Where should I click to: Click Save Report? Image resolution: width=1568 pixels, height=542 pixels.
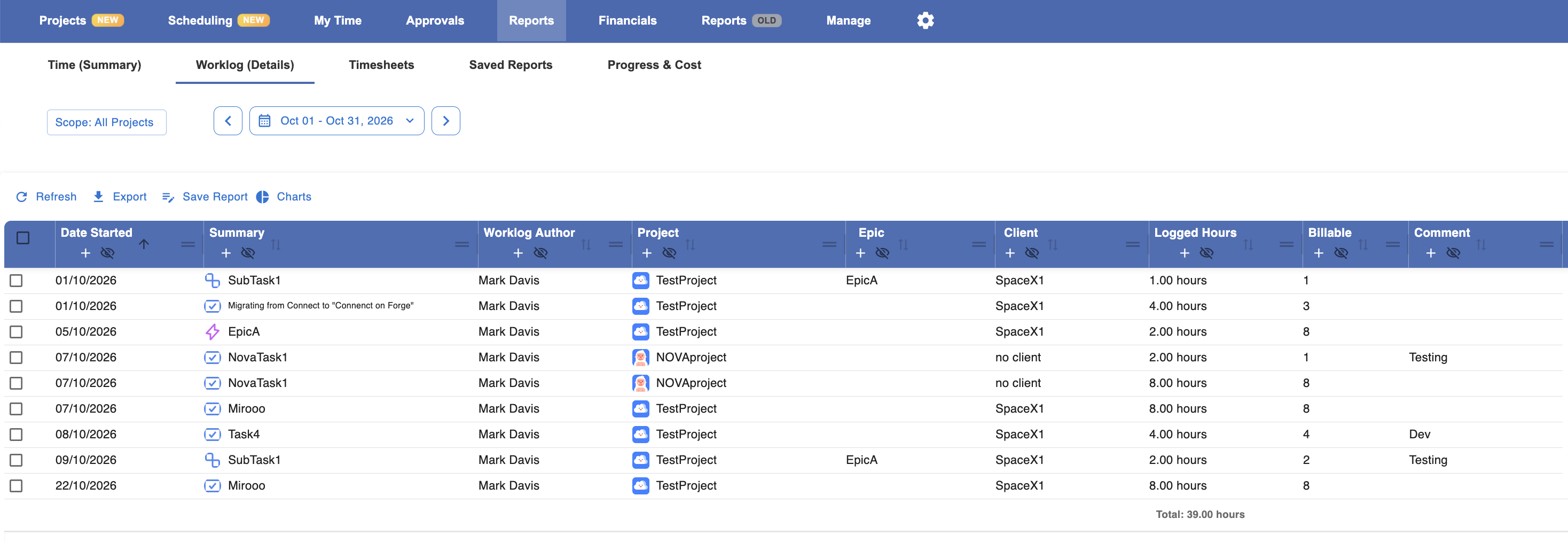205,197
